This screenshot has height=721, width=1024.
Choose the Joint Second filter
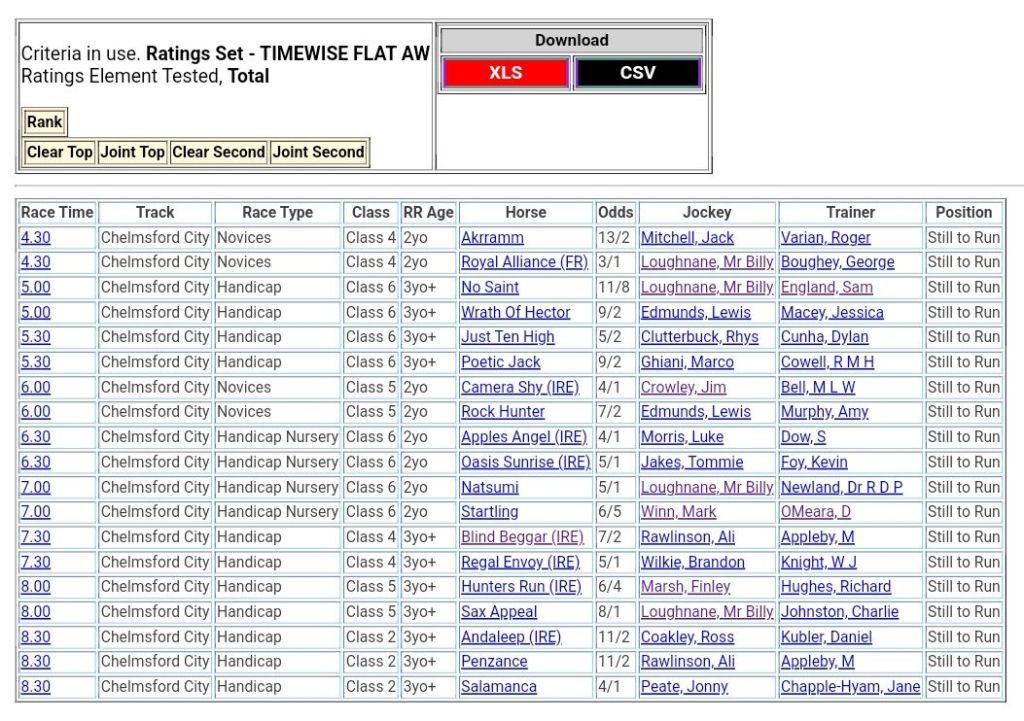[x=318, y=152]
